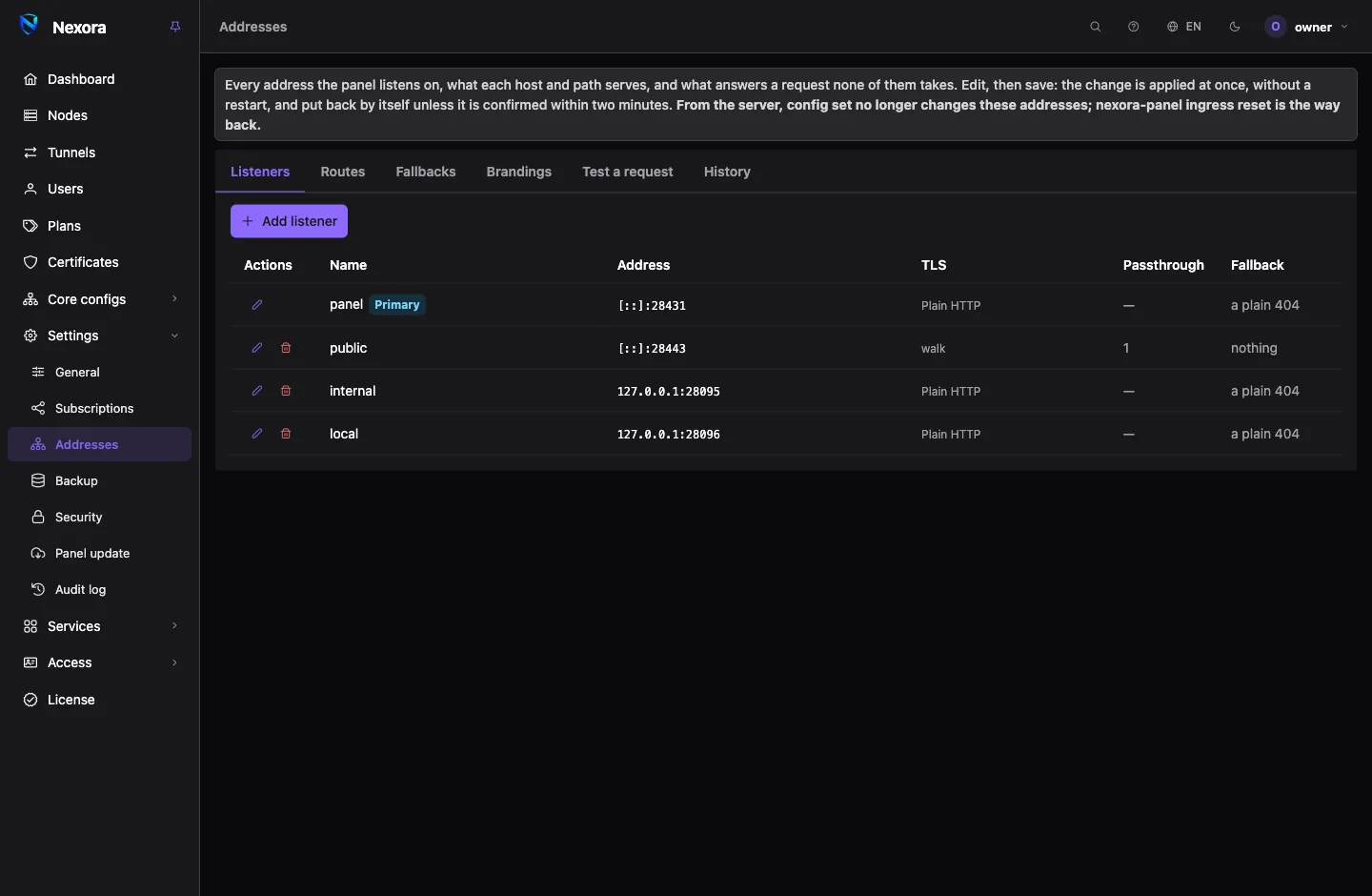Edit the internal listener pencil icon
This screenshot has width=1372, height=896.
pos(257,391)
